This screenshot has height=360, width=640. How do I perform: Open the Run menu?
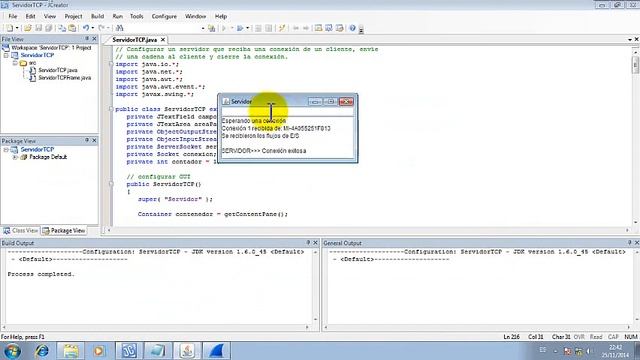tap(117, 16)
